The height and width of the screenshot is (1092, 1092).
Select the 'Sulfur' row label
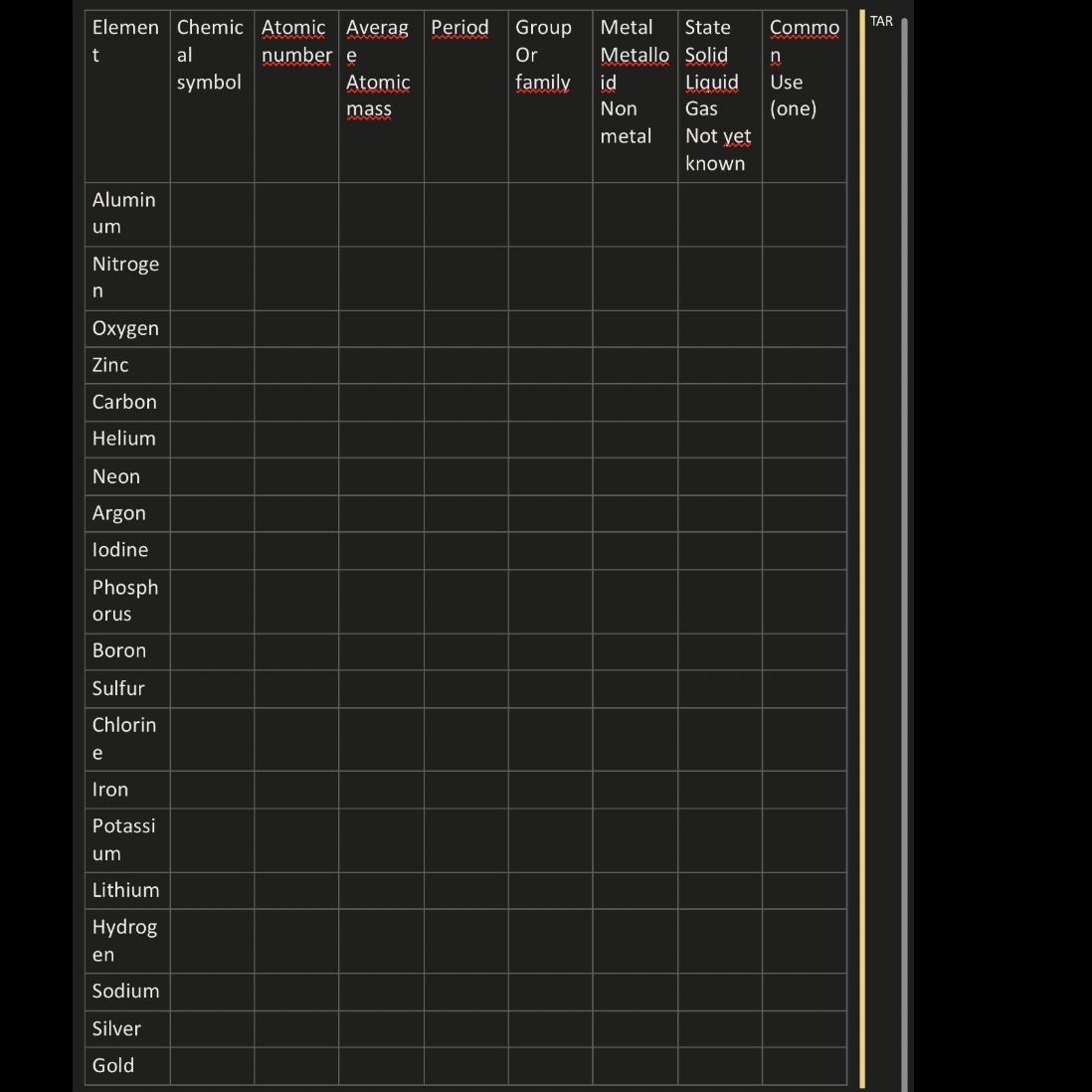point(127,689)
